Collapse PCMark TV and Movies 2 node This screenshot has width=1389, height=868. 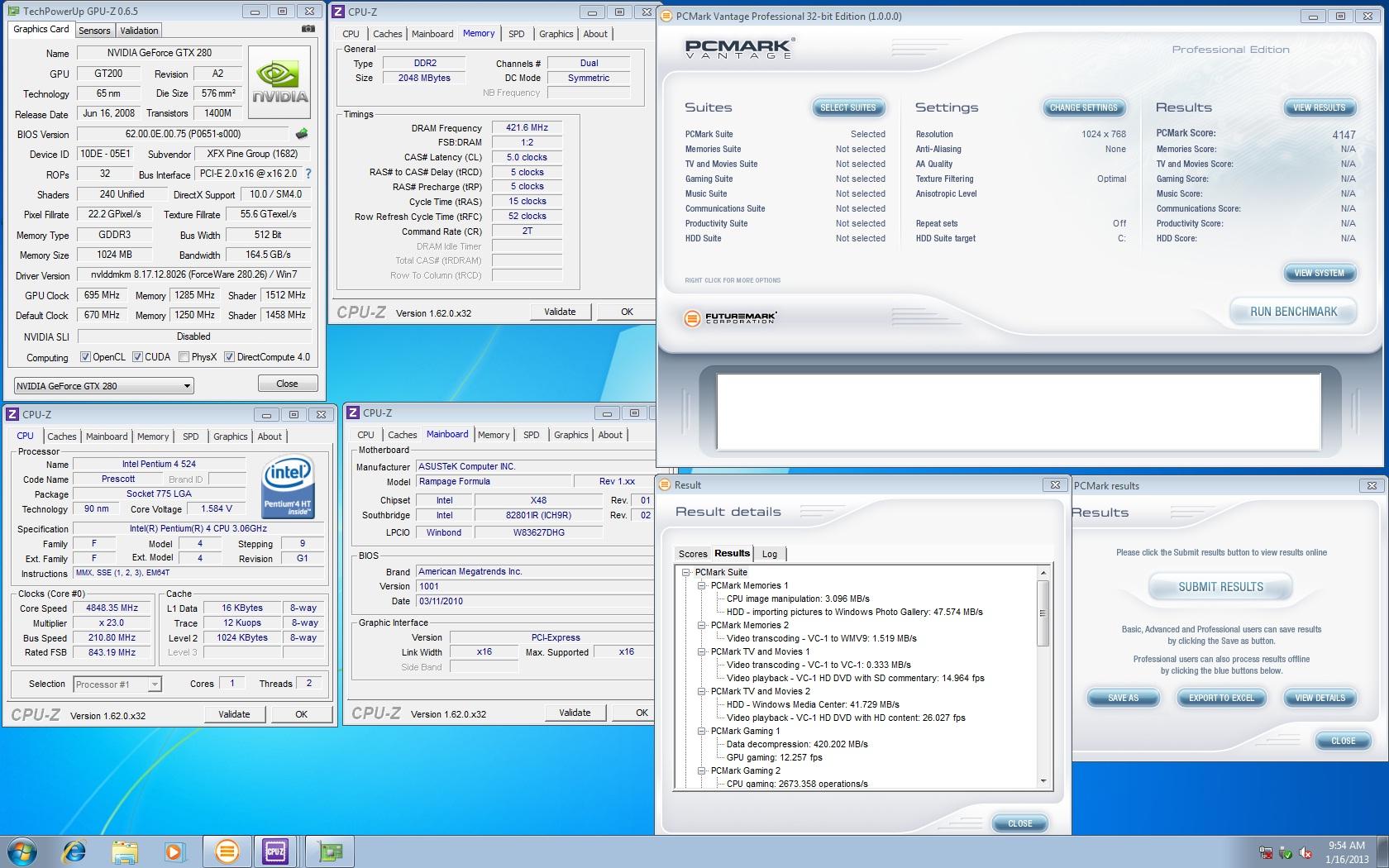[701, 691]
